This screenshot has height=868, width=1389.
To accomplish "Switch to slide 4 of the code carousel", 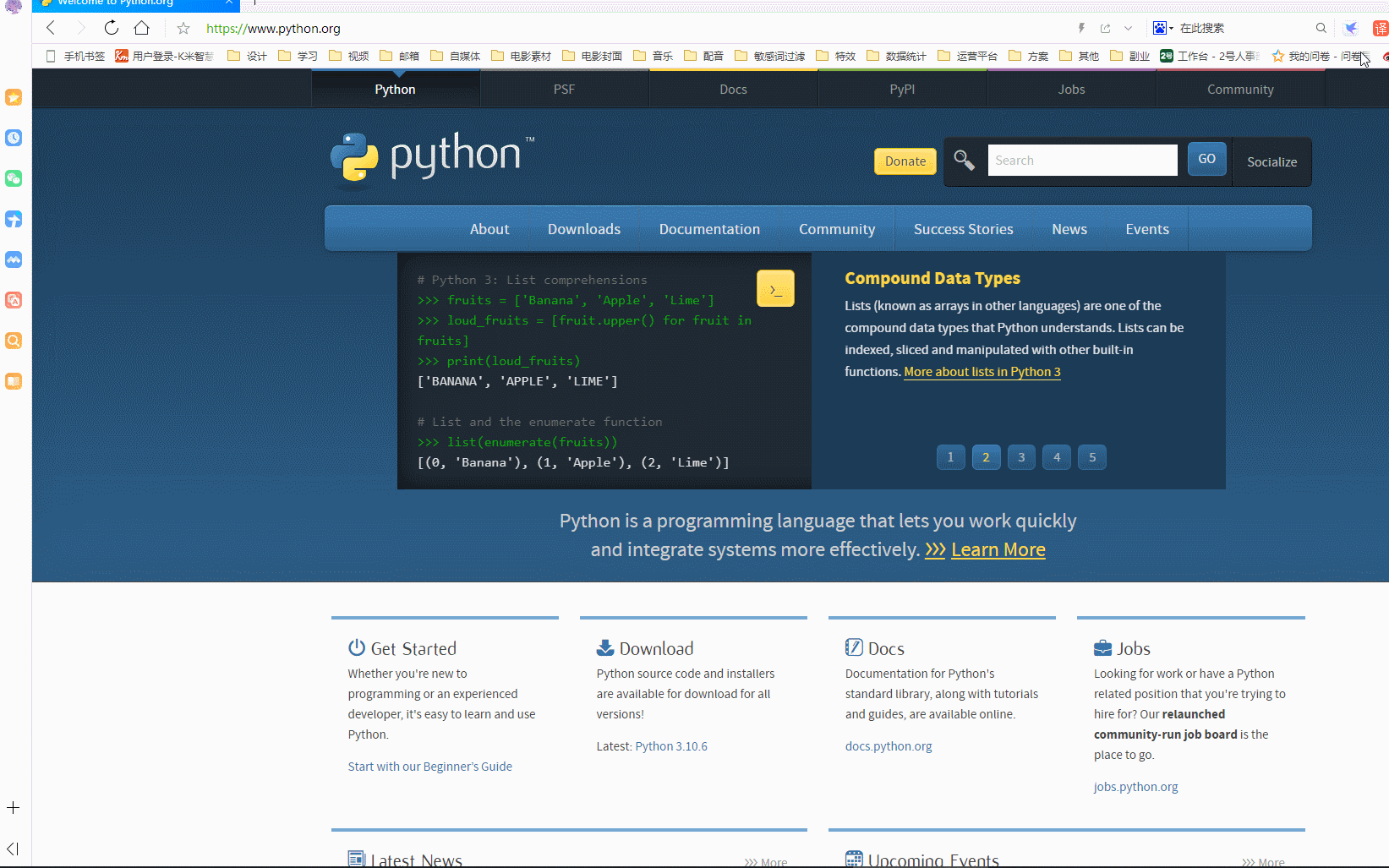I will click(x=1057, y=457).
